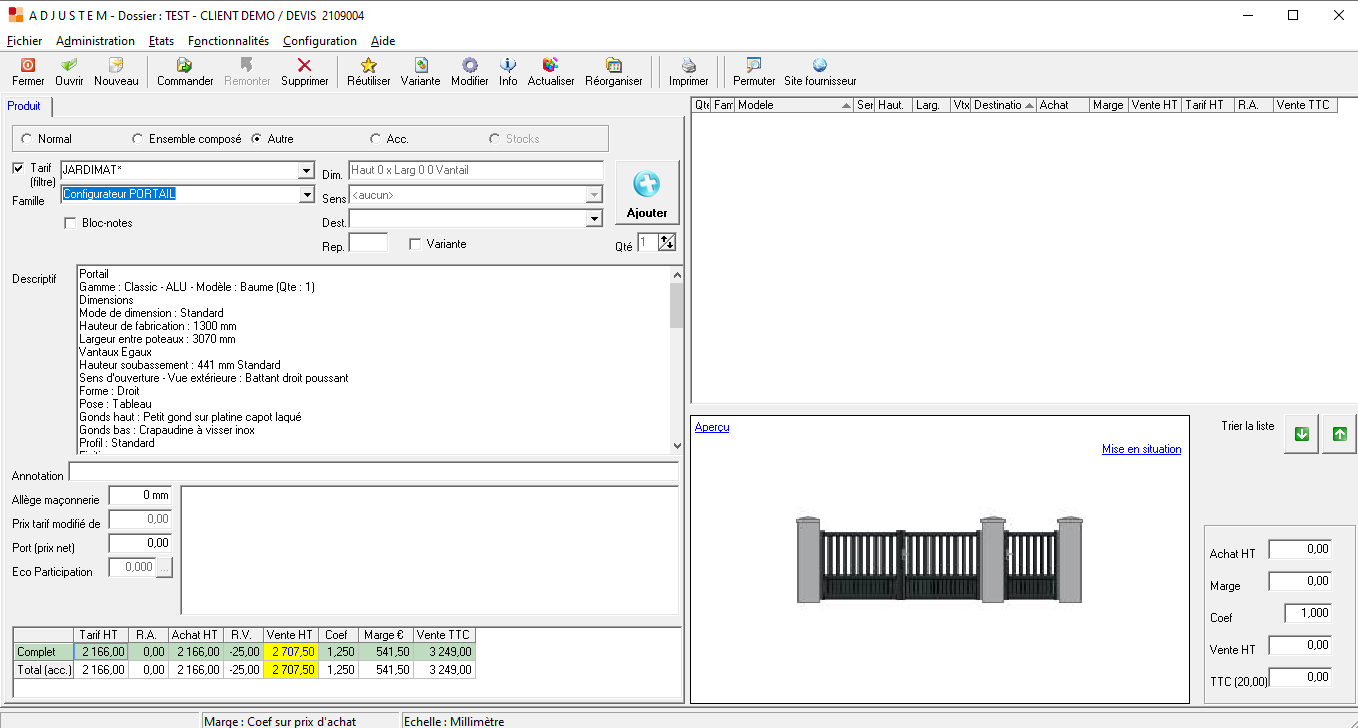
Task: Enable the Bloc-notes checkbox
Action: 70,223
